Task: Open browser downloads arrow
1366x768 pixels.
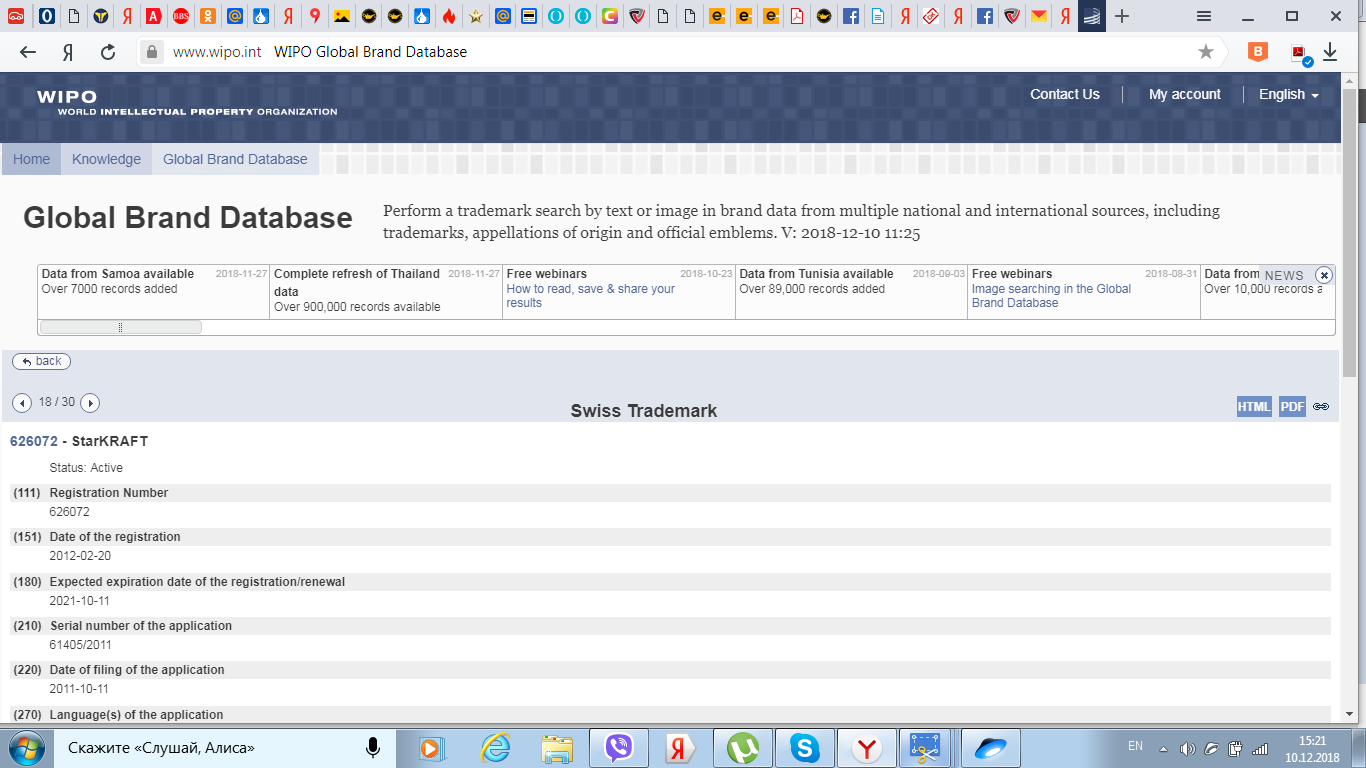Action: (x=1330, y=52)
